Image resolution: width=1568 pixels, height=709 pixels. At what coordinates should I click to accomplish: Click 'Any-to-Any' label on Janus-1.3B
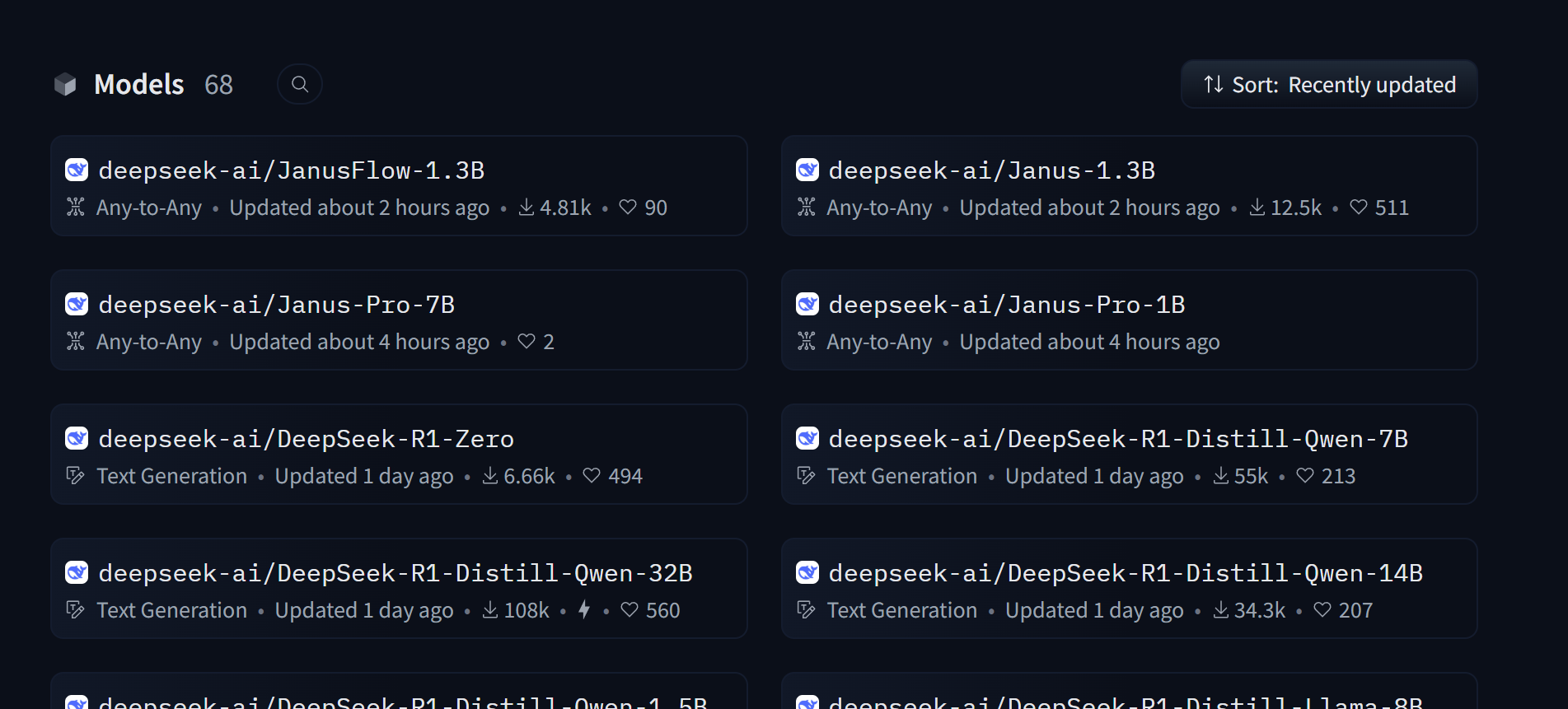point(879,208)
